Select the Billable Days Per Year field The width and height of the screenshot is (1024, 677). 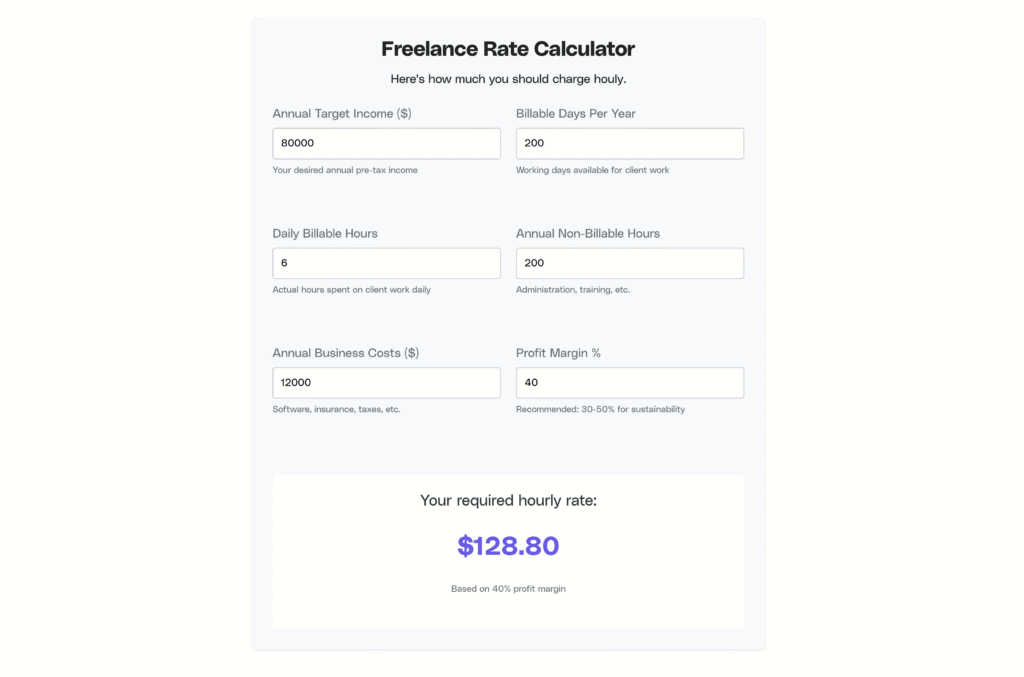click(629, 143)
